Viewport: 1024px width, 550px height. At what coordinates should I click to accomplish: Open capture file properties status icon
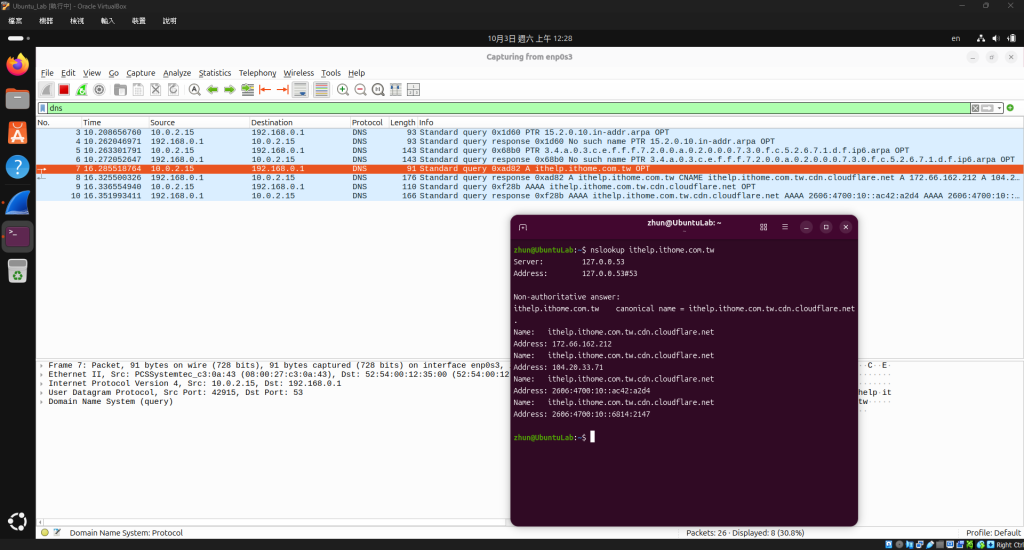click(57, 533)
